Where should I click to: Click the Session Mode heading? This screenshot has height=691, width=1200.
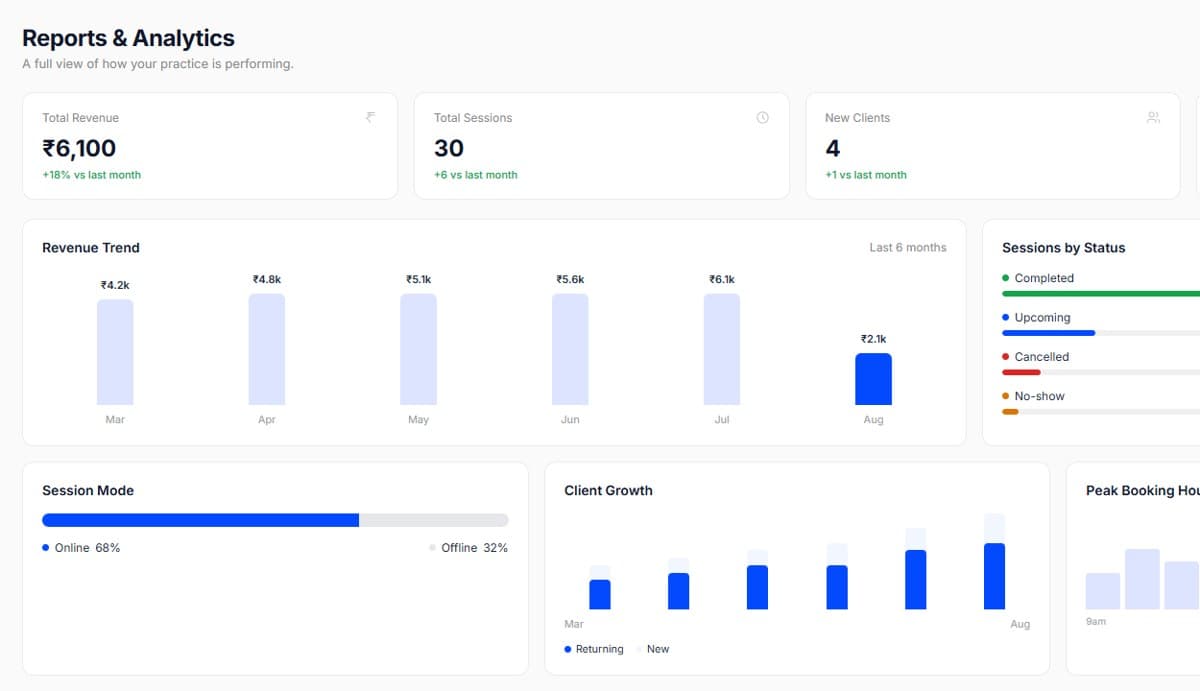[x=88, y=491]
